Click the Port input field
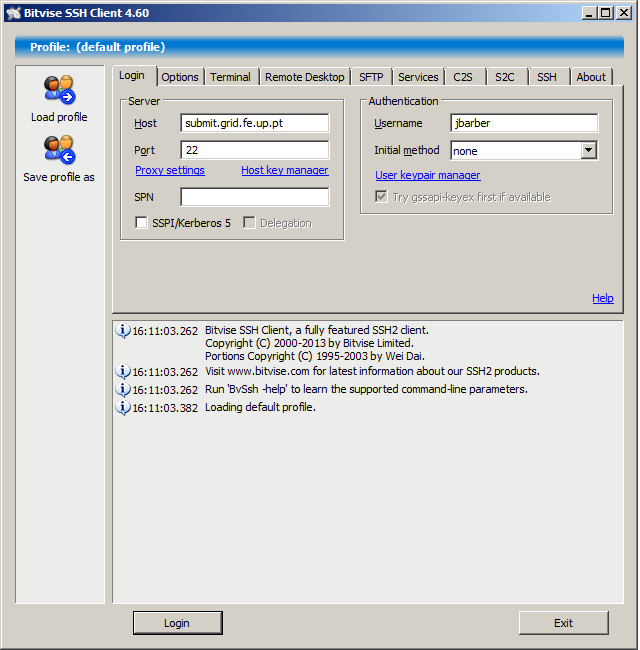 [x=255, y=150]
